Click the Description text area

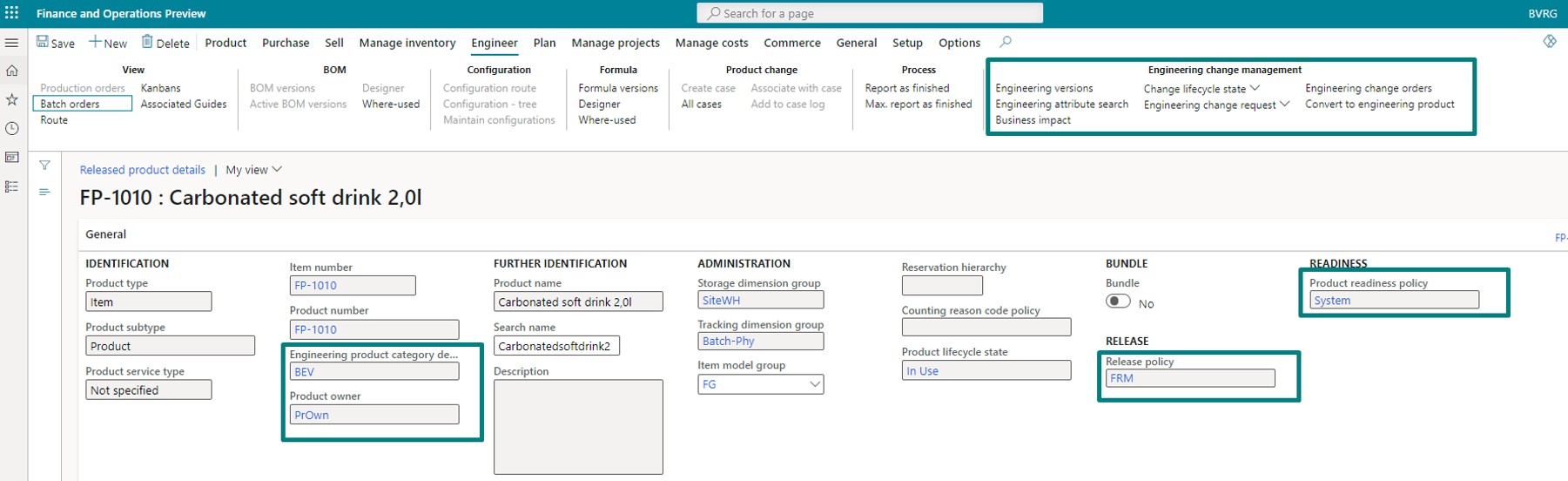pos(578,427)
